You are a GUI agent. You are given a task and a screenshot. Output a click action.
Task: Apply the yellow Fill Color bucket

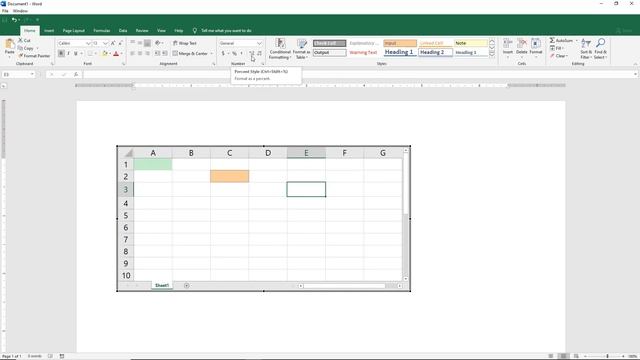[105, 53]
